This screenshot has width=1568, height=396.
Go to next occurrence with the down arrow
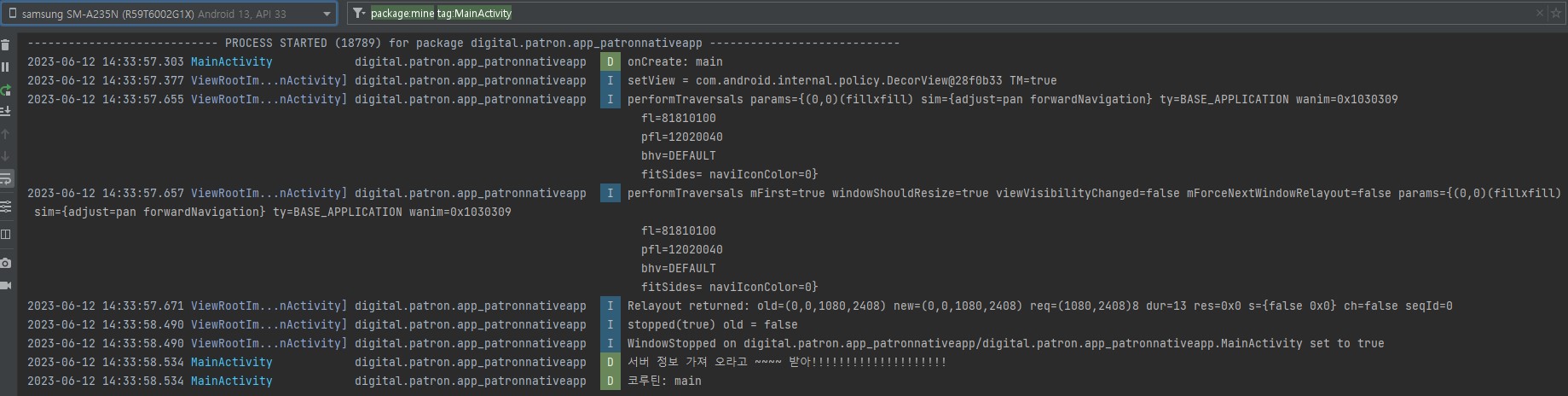pyautogui.click(x=6, y=156)
